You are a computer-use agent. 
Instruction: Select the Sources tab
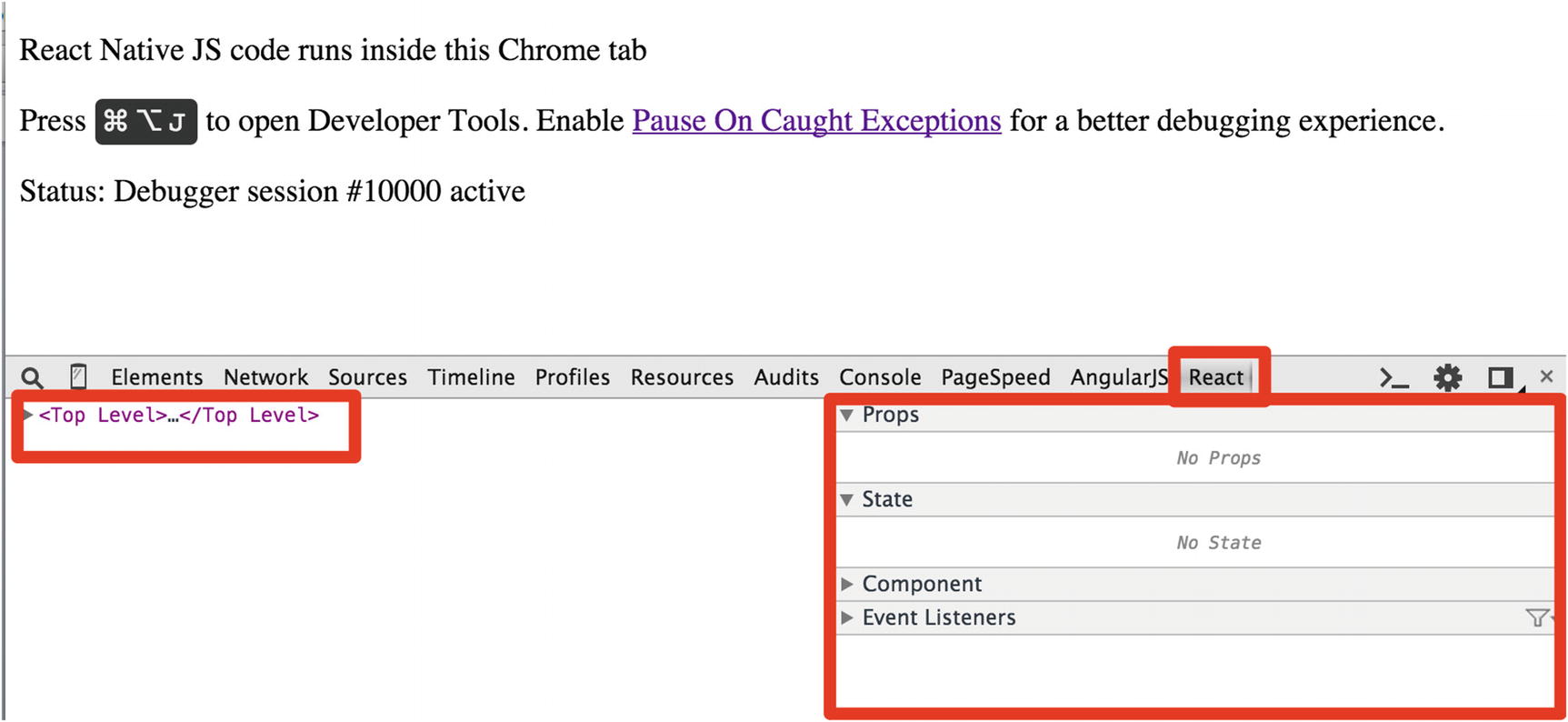tap(367, 377)
